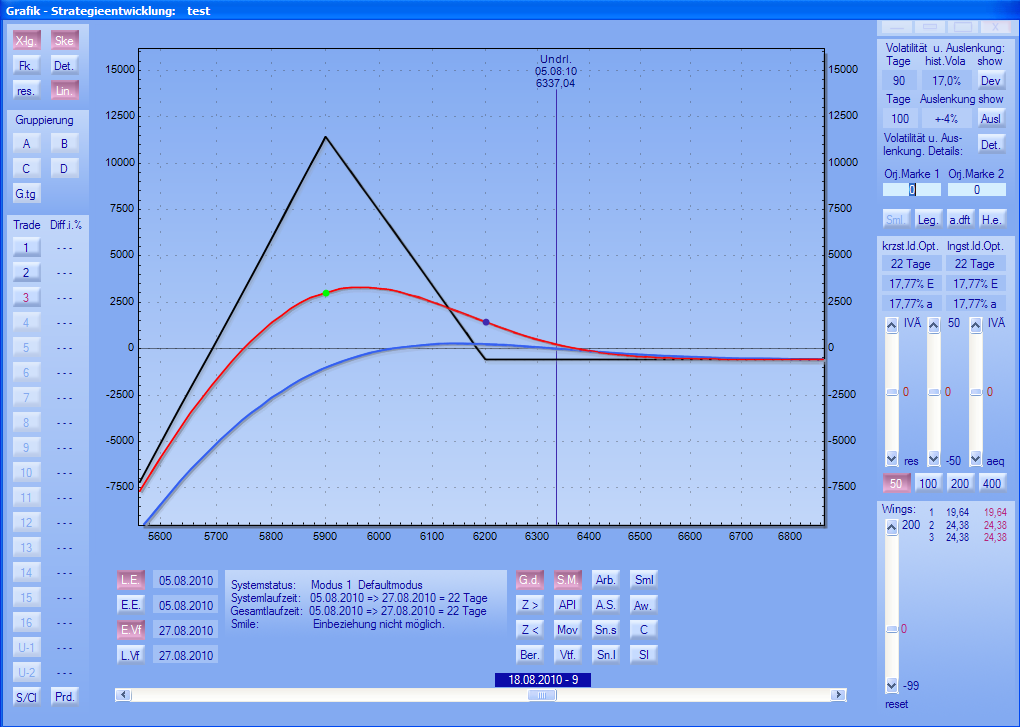Image resolution: width=1020 pixels, height=727 pixels.
Task: Toggle the Lin. display mode
Action: tap(64, 90)
